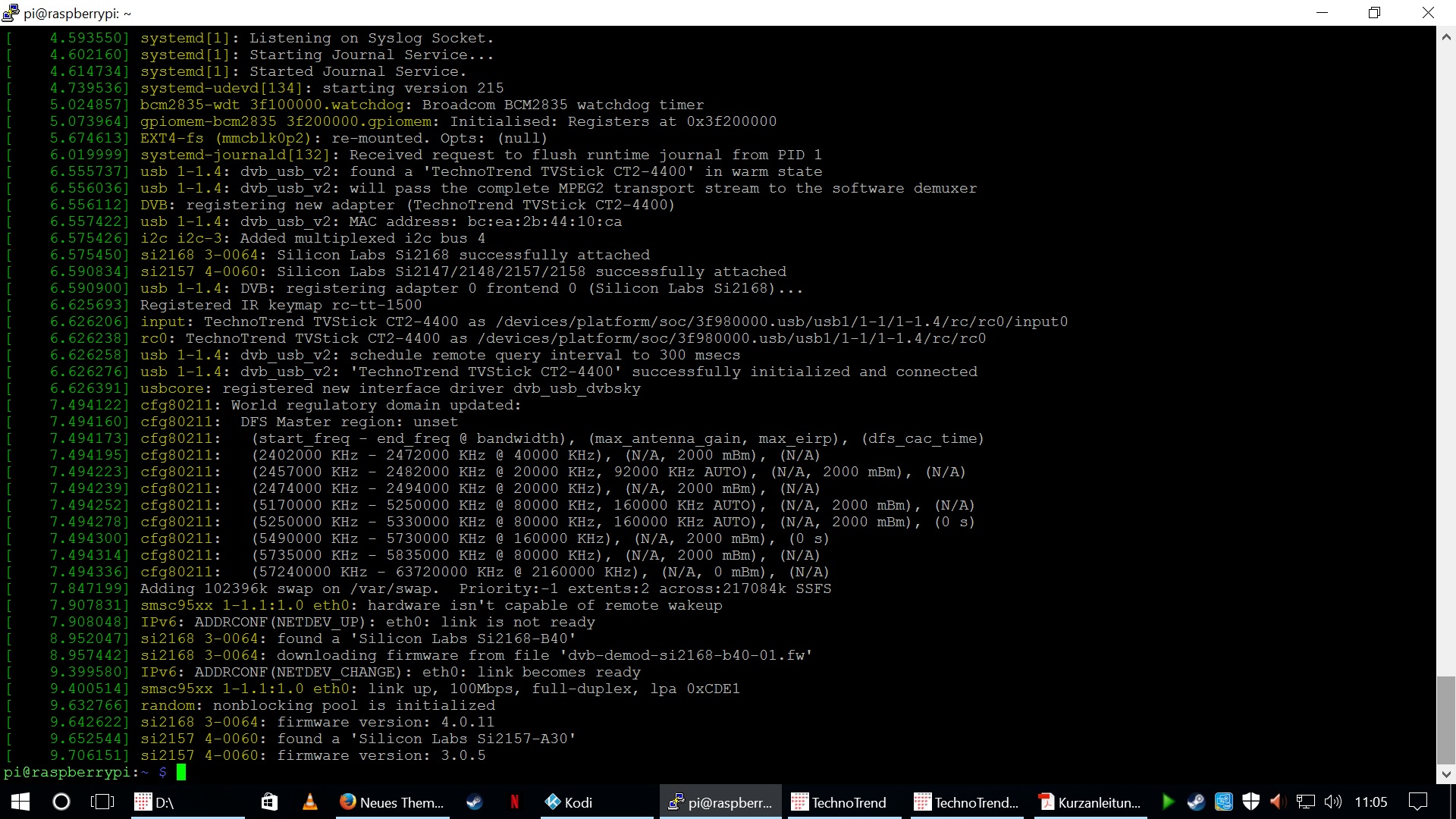Open Task View in taskbar
This screenshot has width=1456, height=819.
(x=102, y=802)
